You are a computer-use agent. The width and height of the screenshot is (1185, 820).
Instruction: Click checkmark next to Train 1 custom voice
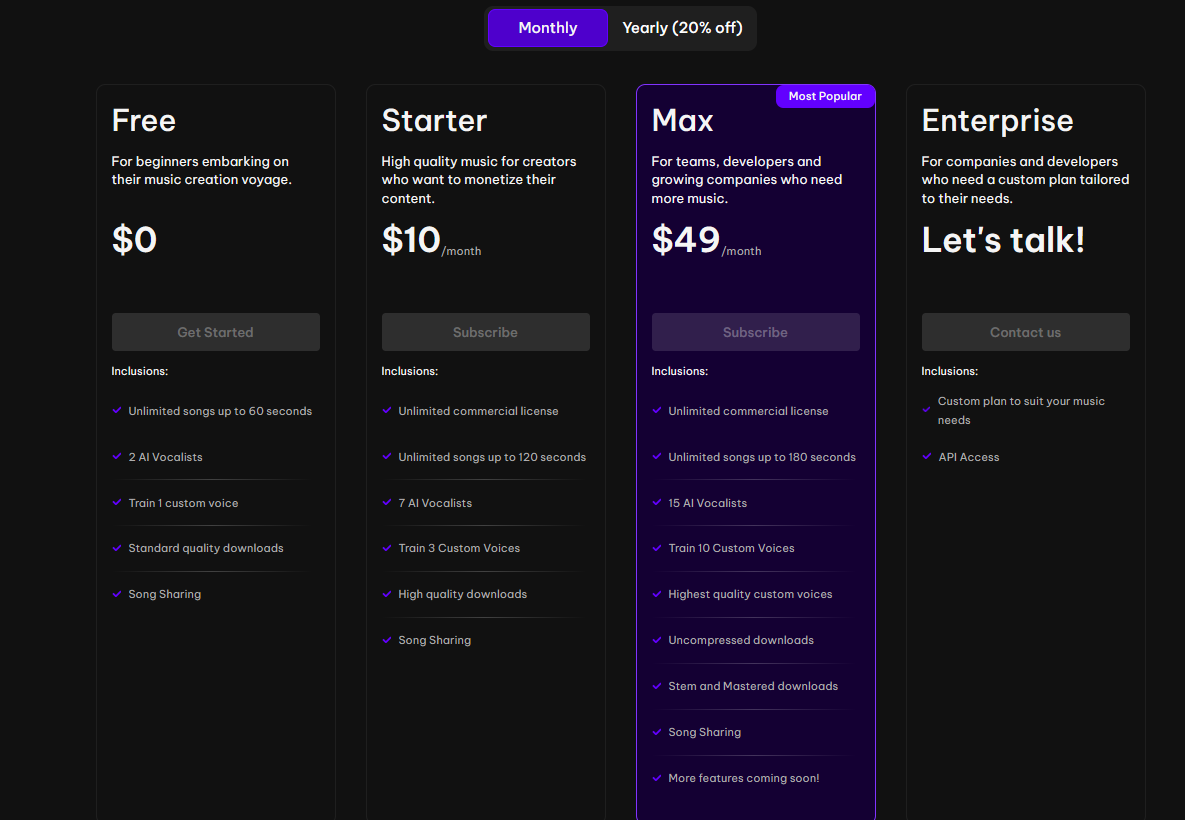pos(117,503)
